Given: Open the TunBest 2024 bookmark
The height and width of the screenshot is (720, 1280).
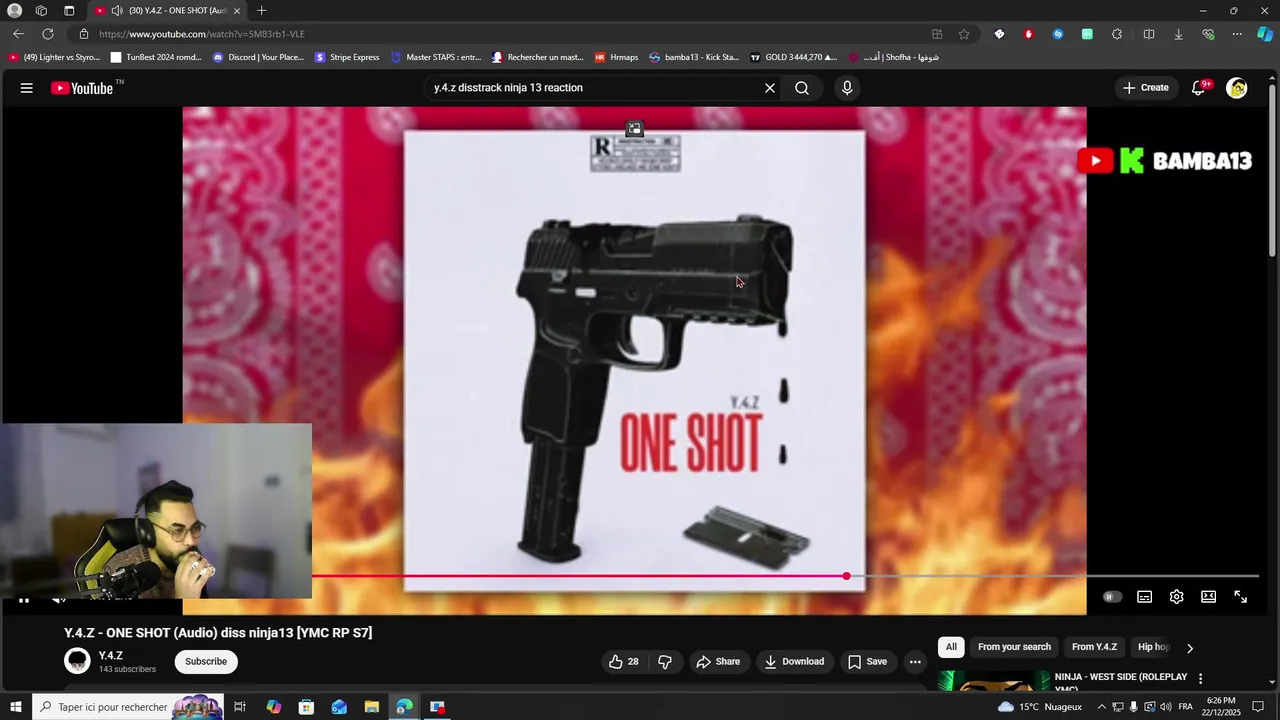Looking at the screenshot, I should (x=156, y=57).
